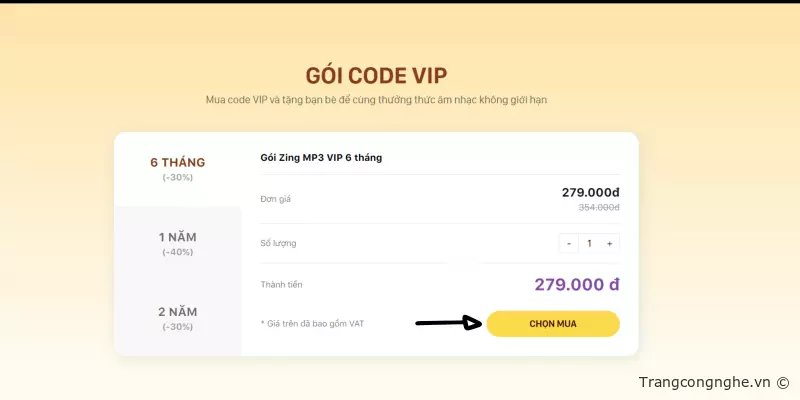Open the 2 NĂM plan tab
Screen dimensions: 800x400
pos(178,318)
